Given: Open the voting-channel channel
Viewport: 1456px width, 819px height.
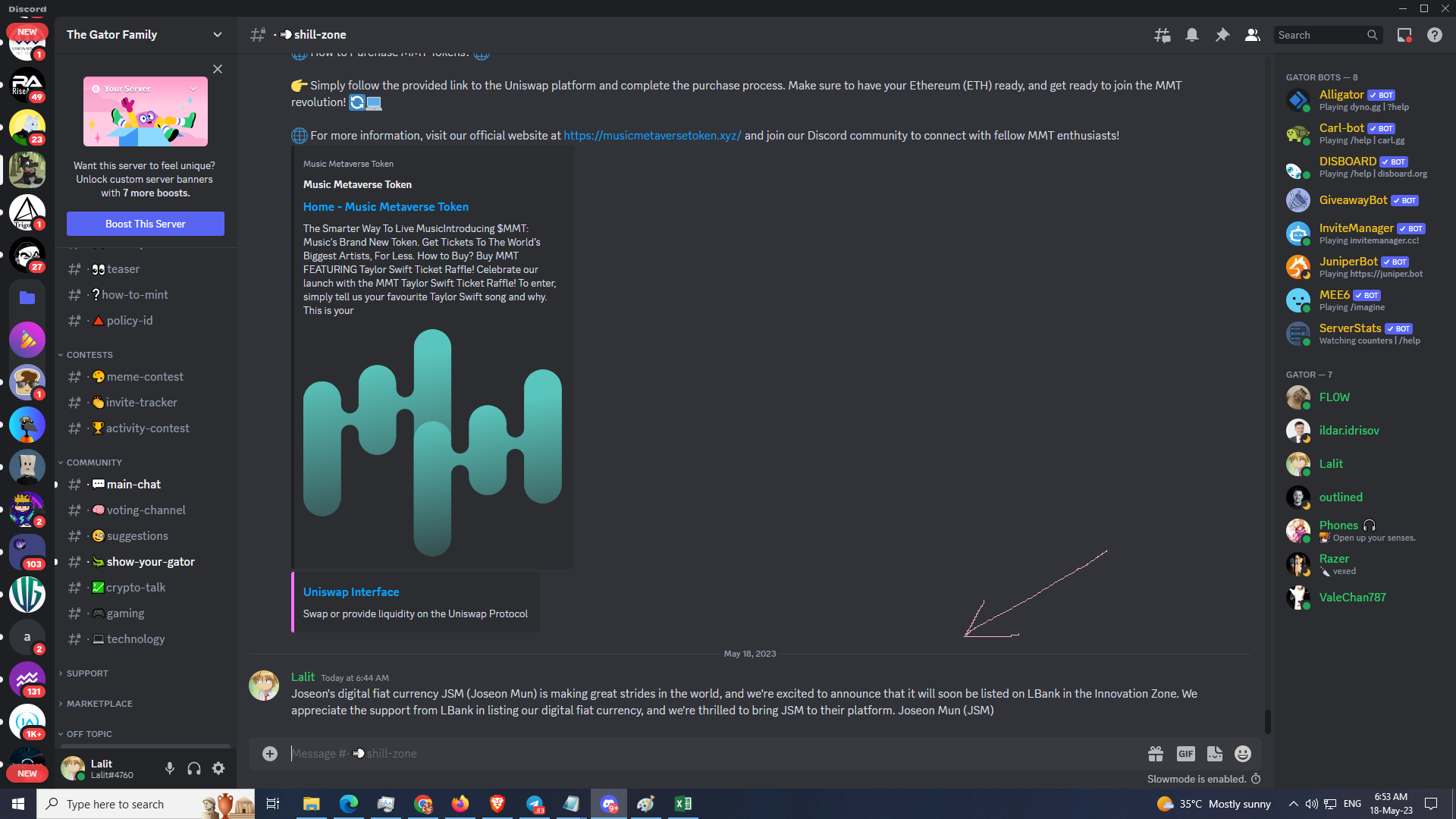Looking at the screenshot, I should [x=146, y=510].
